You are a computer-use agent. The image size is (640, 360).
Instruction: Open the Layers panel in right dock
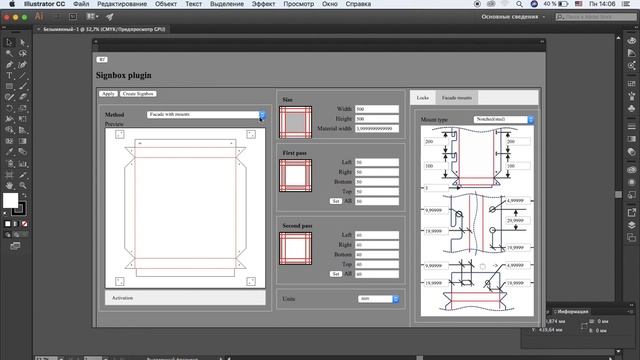631,225
